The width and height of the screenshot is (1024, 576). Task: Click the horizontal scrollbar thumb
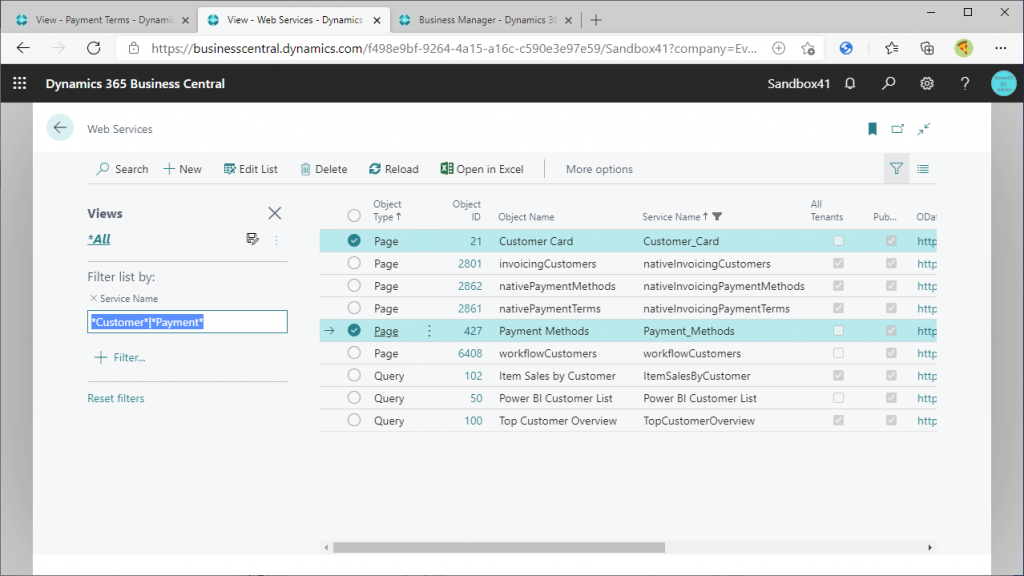tap(499, 547)
